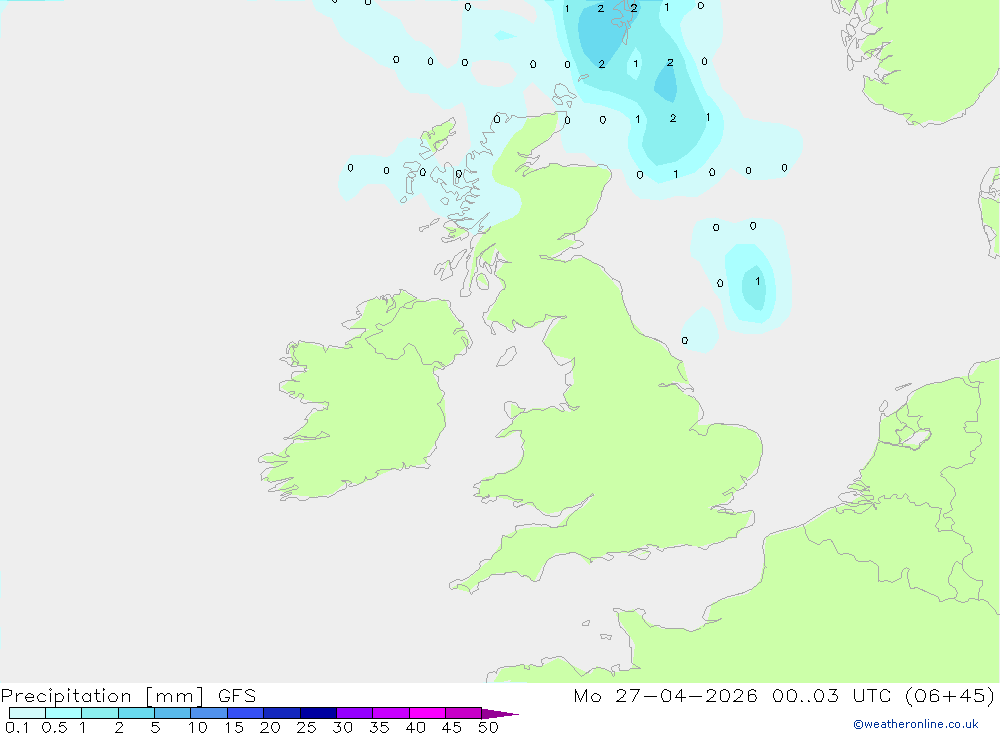Click the '(06+45)' forecast run text

coord(950,695)
